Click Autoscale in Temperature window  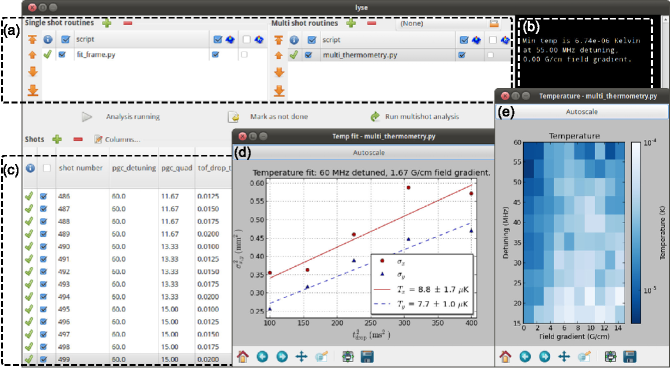pyautogui.click(x=582, y=112)
